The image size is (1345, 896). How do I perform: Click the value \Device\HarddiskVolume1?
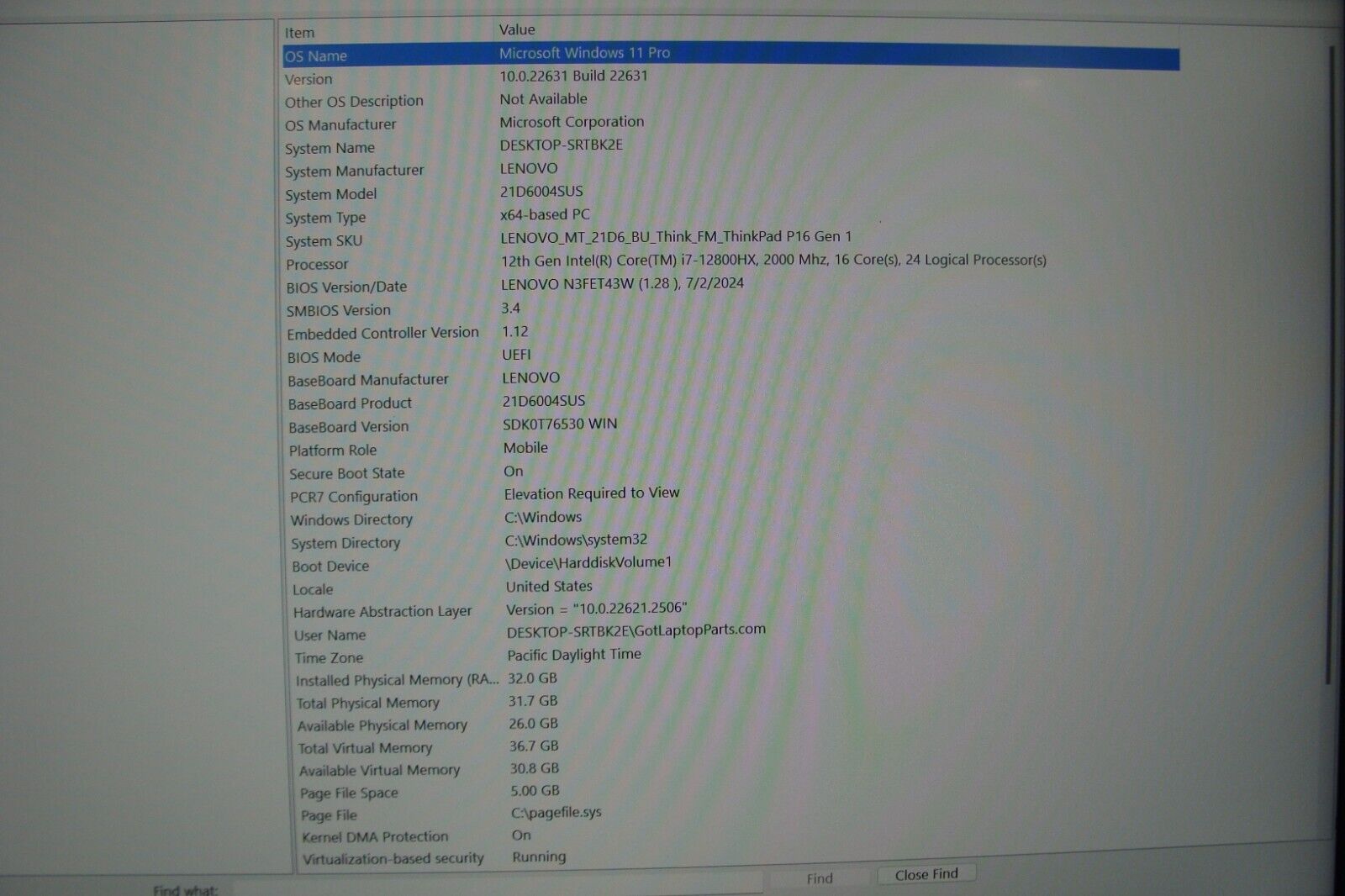pyautogui.click(x=588, y=562)
